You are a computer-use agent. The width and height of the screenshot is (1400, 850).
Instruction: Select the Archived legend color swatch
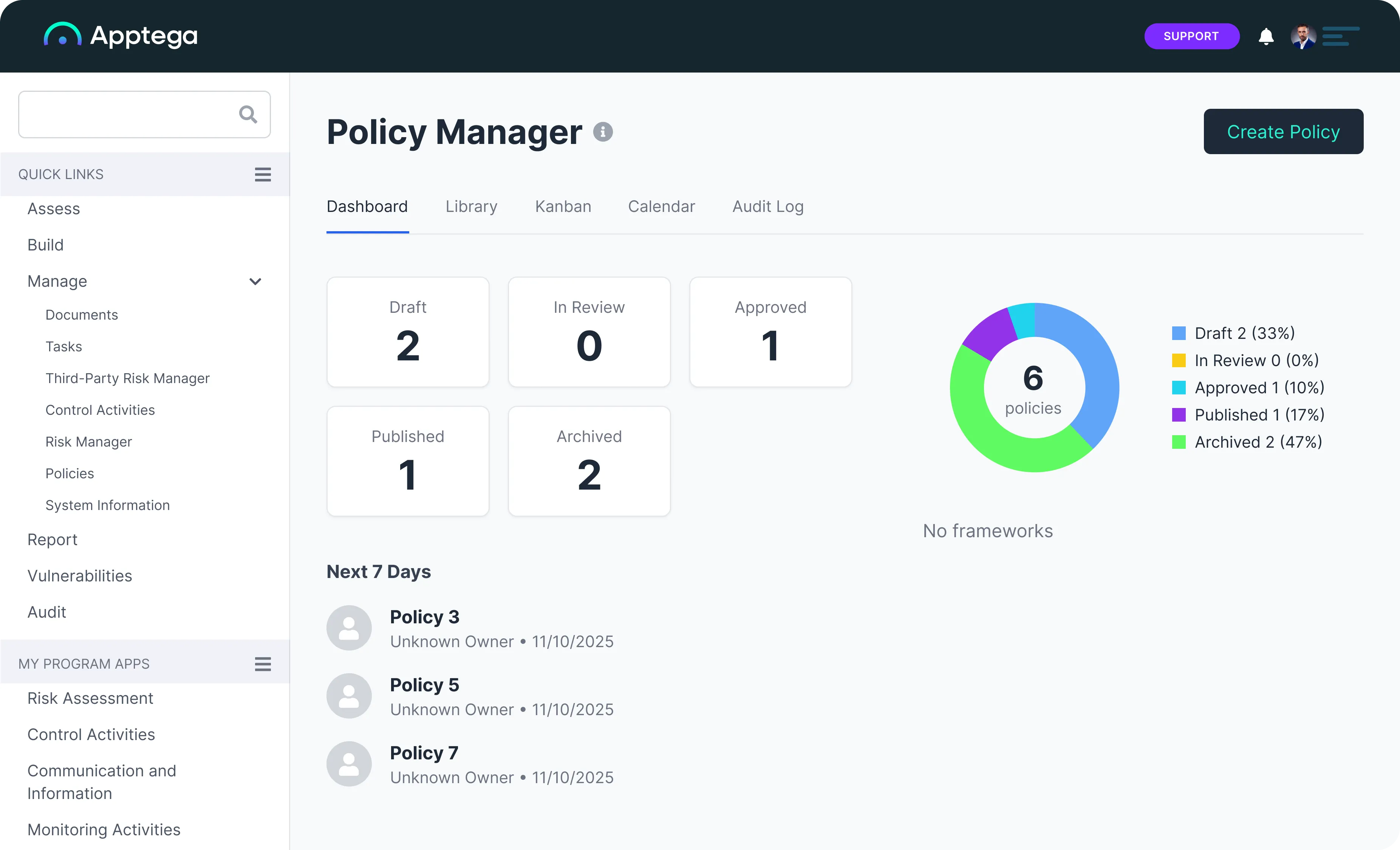[1179, 442]
